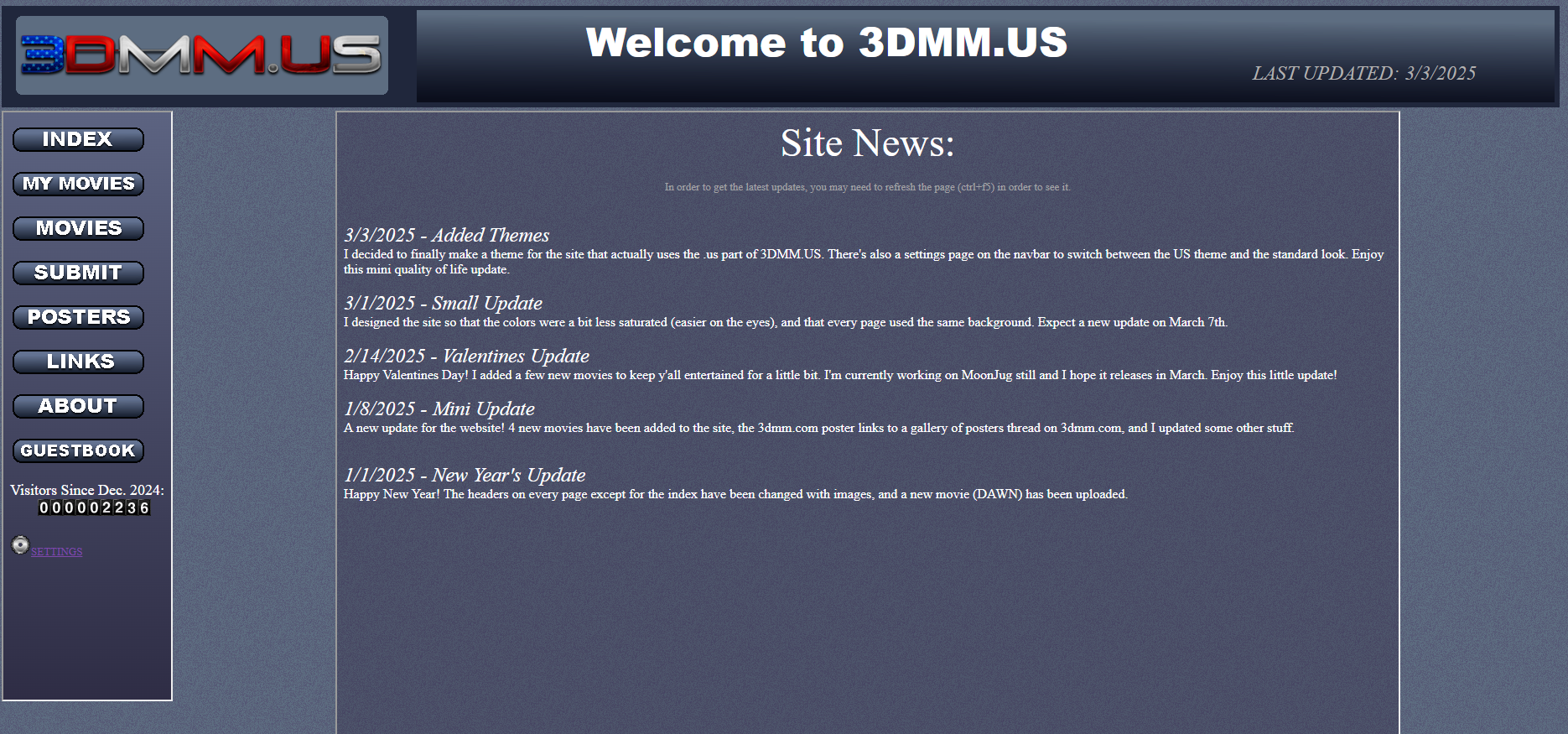This screenshot has height=734, width=1568.
Task: Select the '3/1/2025 - Small Update' headline
Action: click(443, 304)
